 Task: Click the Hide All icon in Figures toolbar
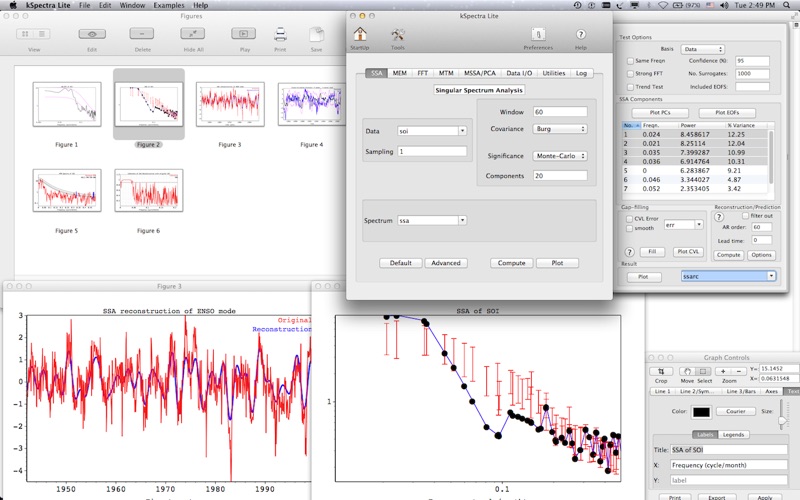tap(193, 34)
